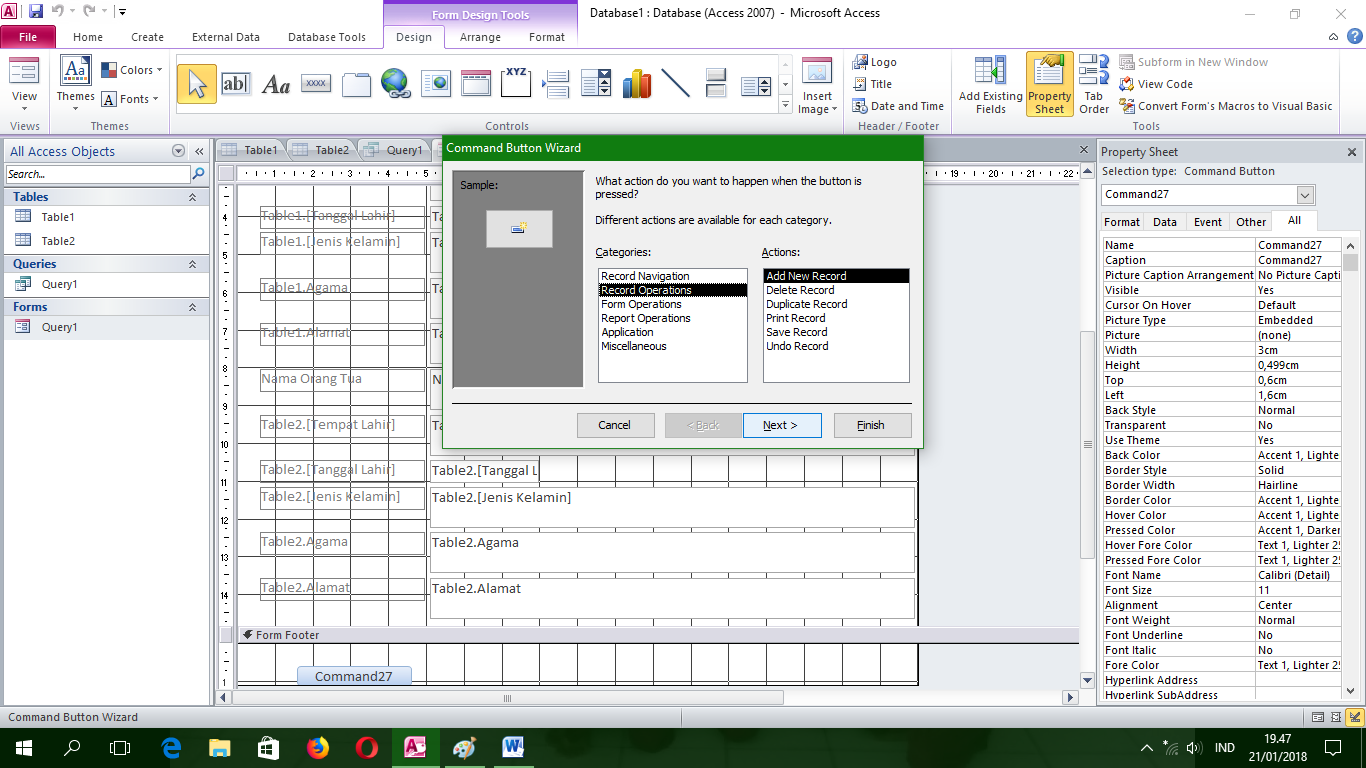Select the Line control
This screenshot has height=768, width=1366.
coord(676,84)
